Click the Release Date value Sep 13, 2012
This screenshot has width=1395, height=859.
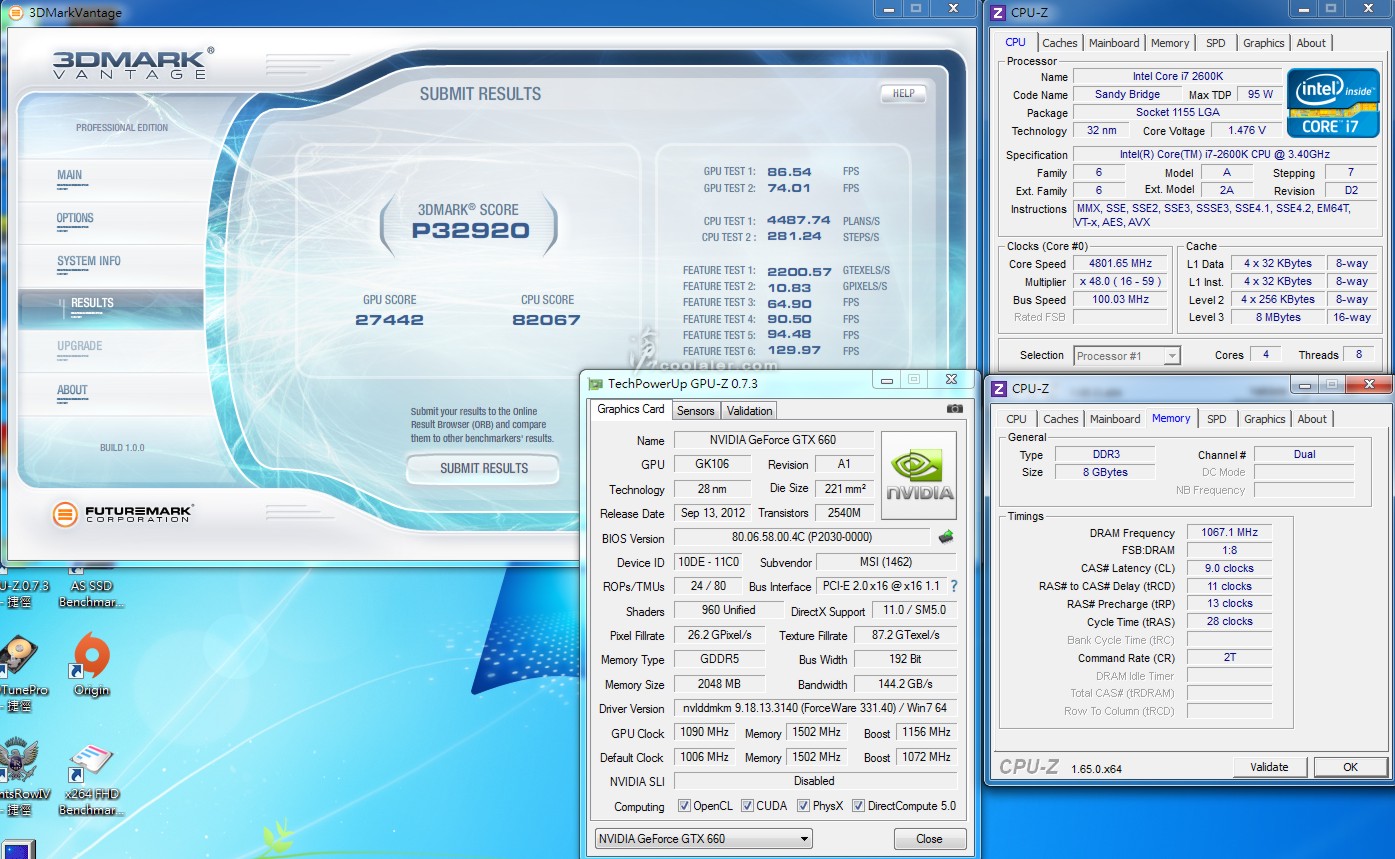tap(714, 513)
